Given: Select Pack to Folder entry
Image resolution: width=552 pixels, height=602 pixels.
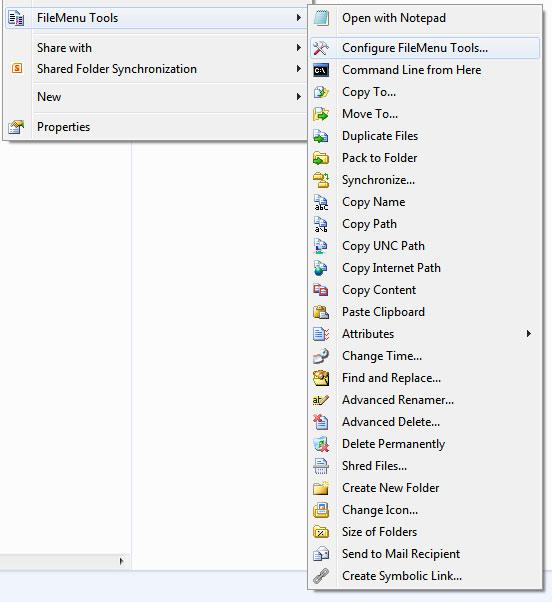Looking at the screenshot, I should (x=425, y=158).
